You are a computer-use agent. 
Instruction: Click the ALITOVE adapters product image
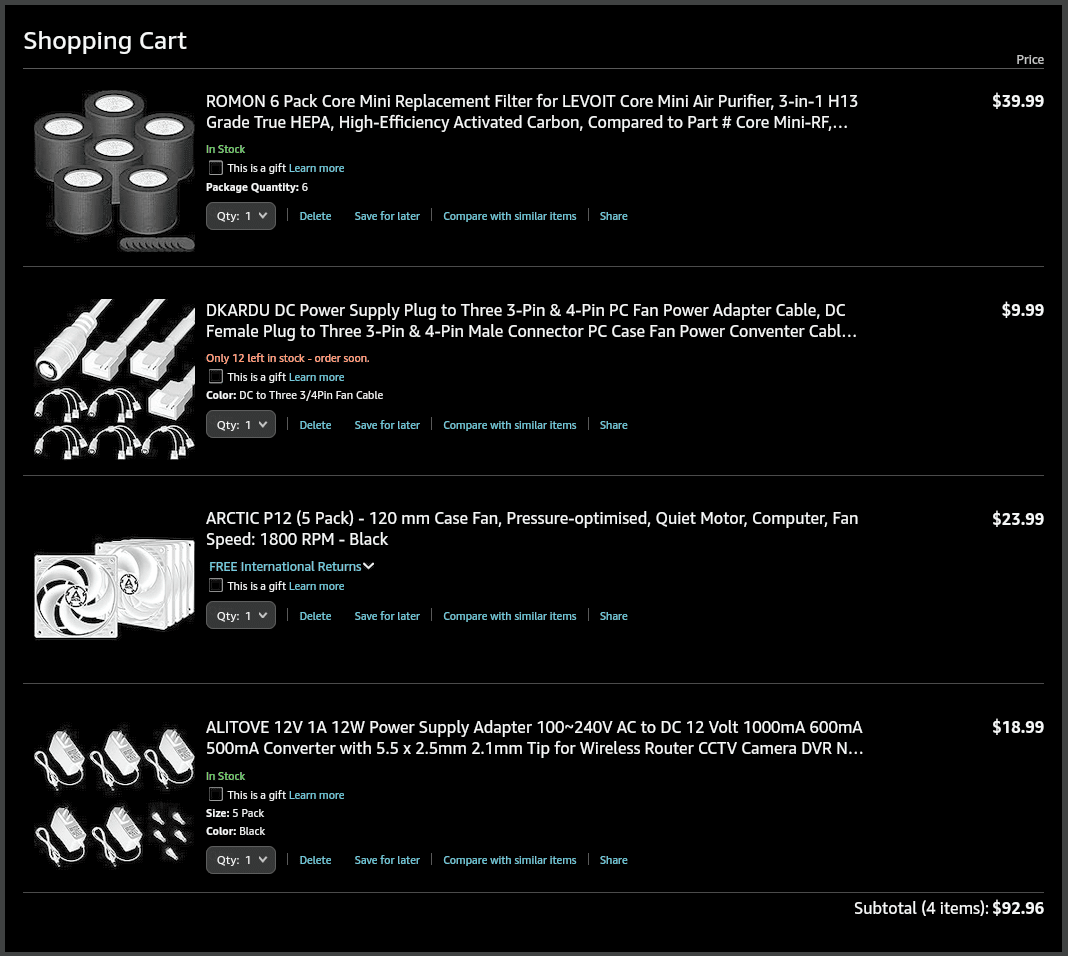[x=114, y=797]
